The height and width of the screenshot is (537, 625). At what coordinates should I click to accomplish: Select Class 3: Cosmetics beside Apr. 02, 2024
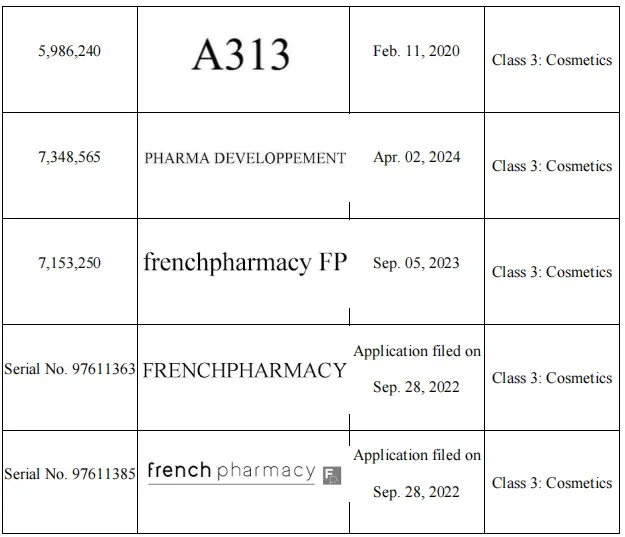[x=551, y=166]
